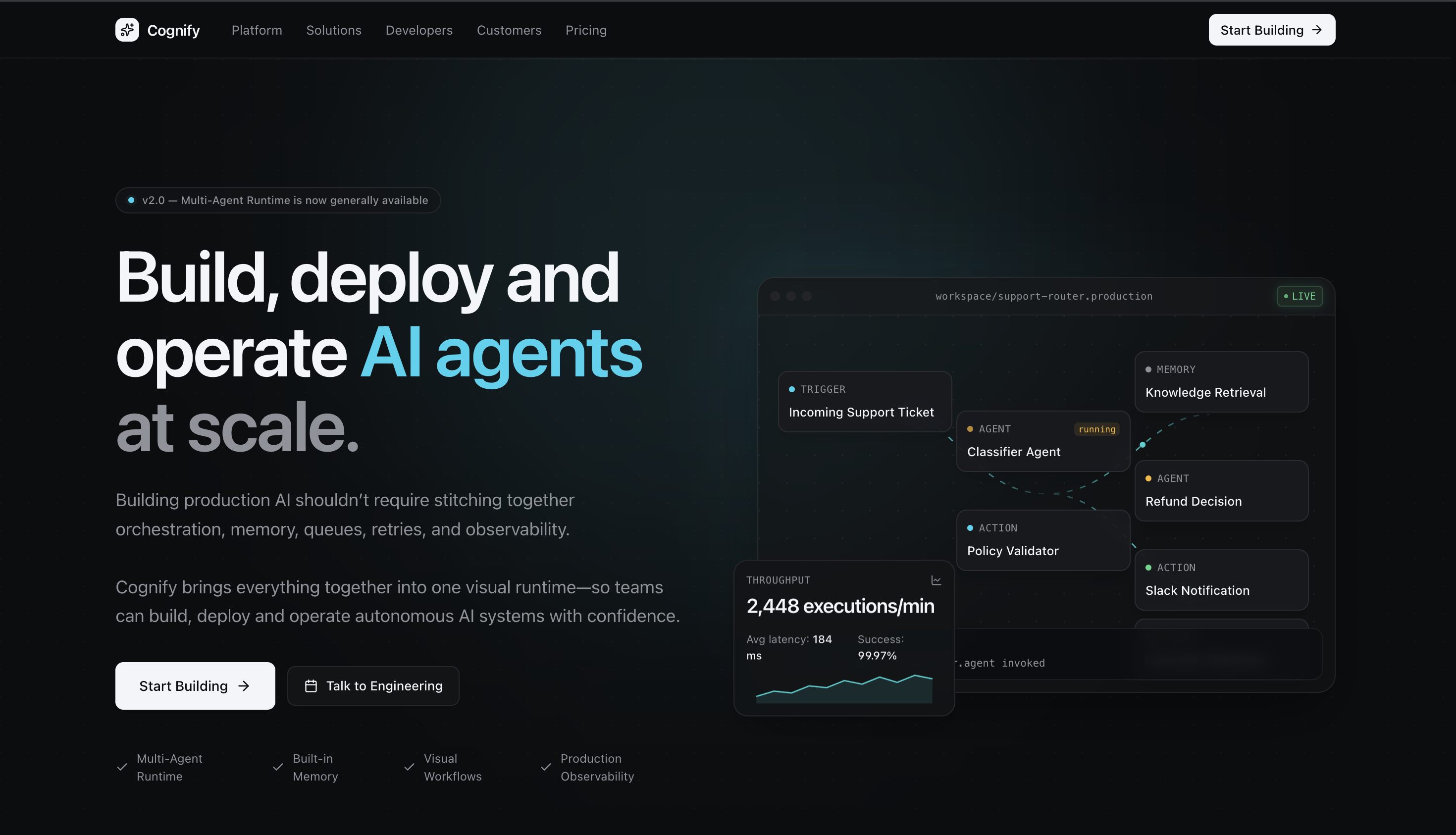1456x835 pixels.
Task: Open the Customers nav item
Action: coord(509,30)
